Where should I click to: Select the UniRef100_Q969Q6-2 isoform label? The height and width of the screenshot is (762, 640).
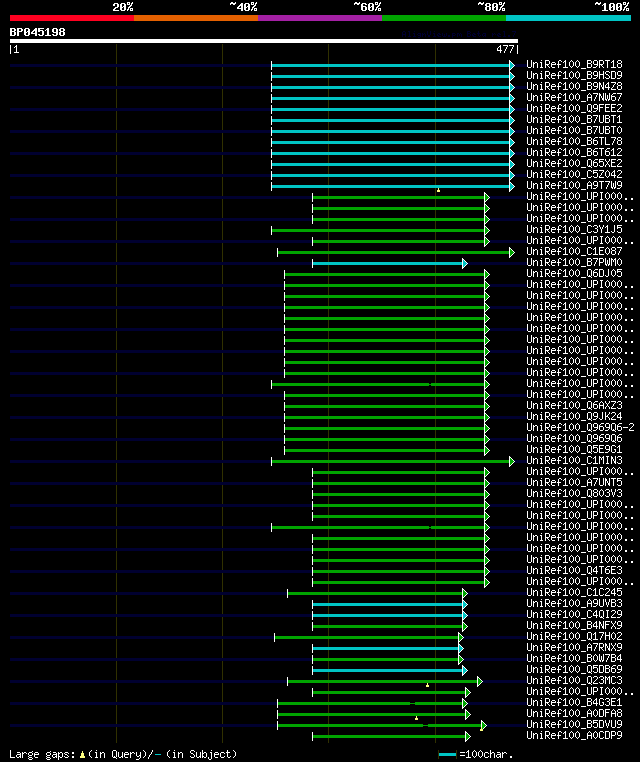580,427
